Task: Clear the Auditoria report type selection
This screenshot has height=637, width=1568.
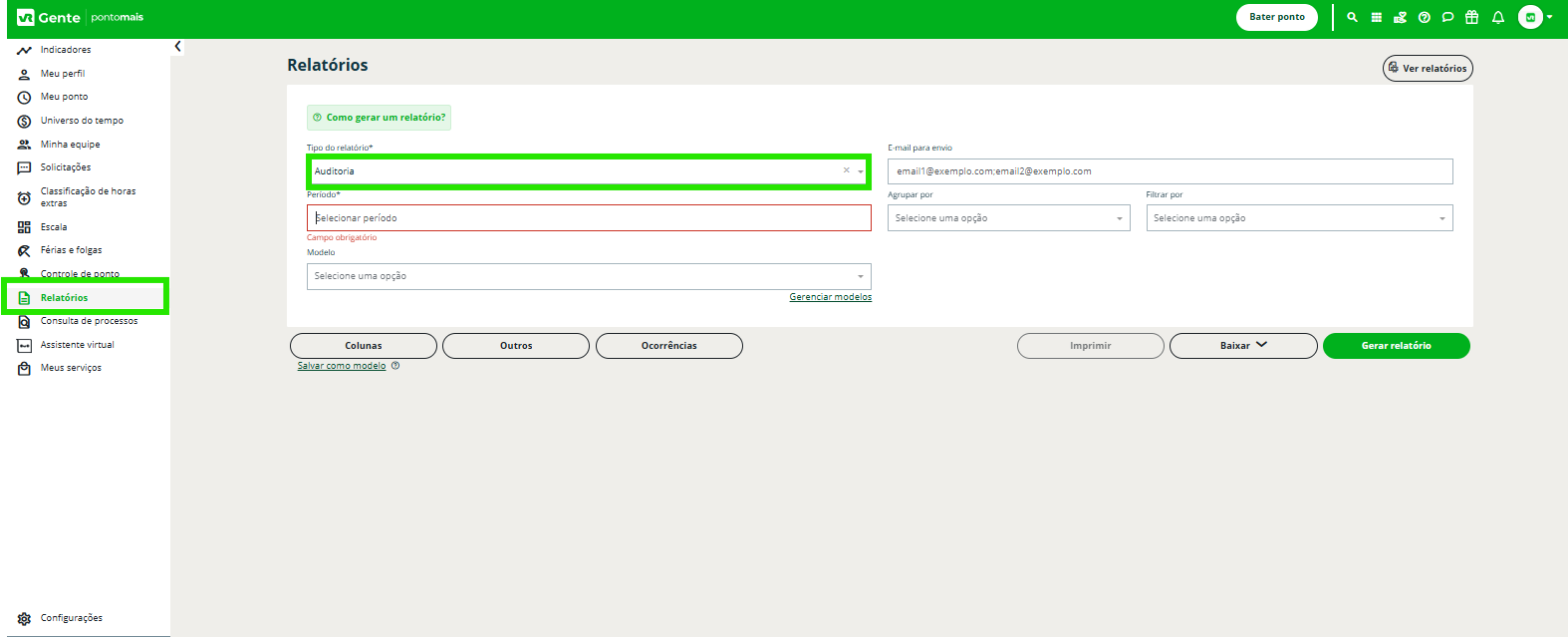Action: click(847, 170)
